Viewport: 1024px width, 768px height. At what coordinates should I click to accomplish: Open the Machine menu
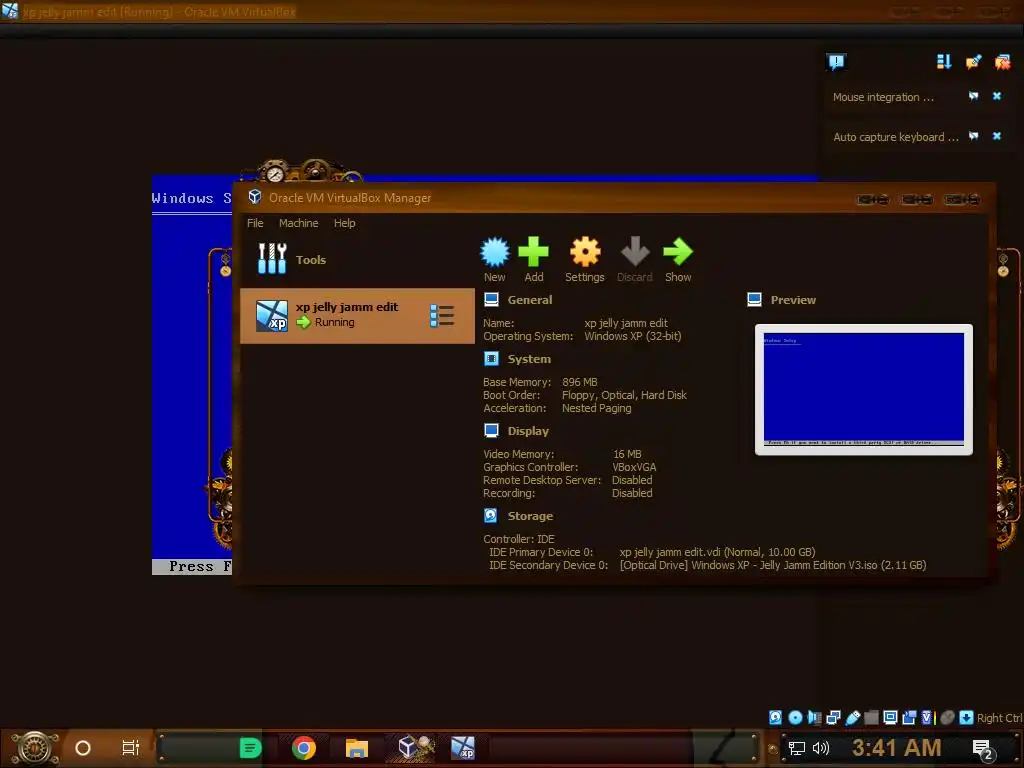point(298,223)
